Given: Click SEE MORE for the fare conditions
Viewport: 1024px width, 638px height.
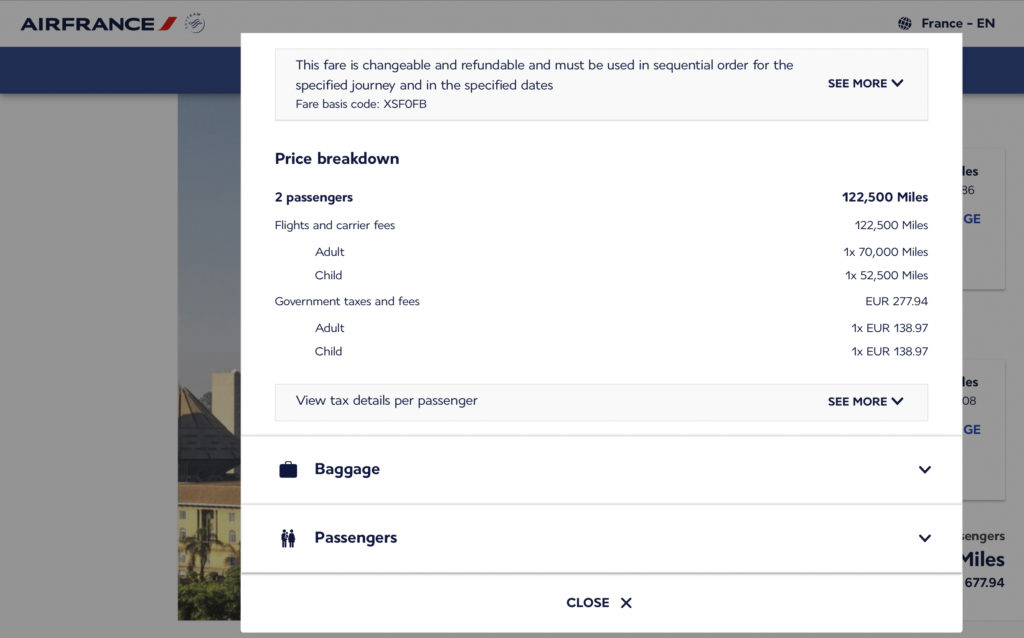Looking at the screenshot, I should point(857,84).
